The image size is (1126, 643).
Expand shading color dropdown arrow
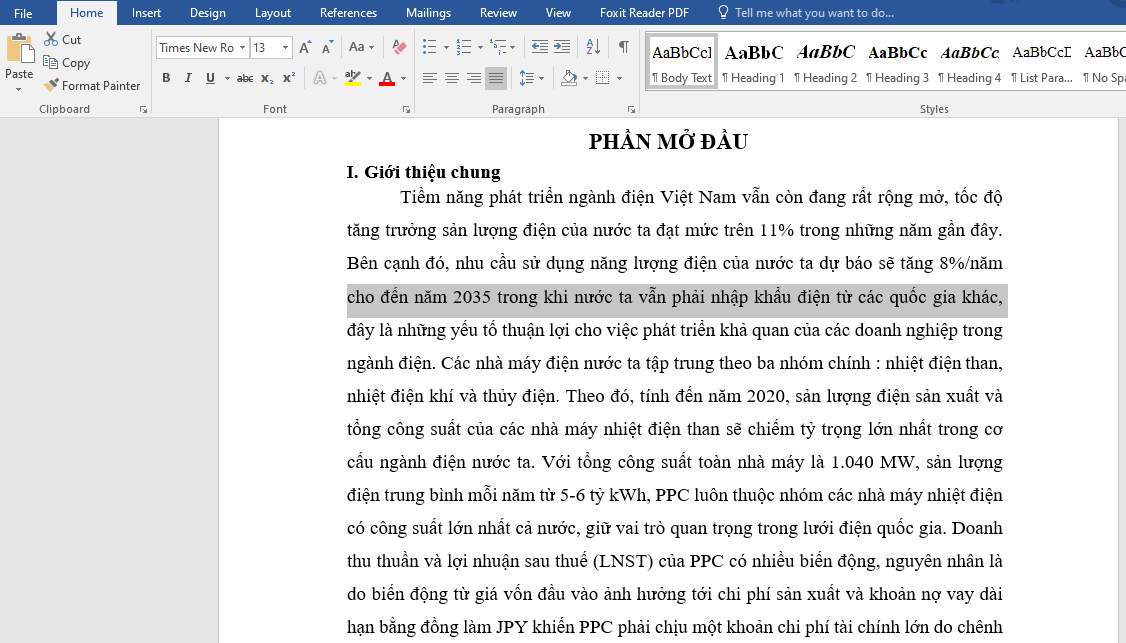[585, 78]
